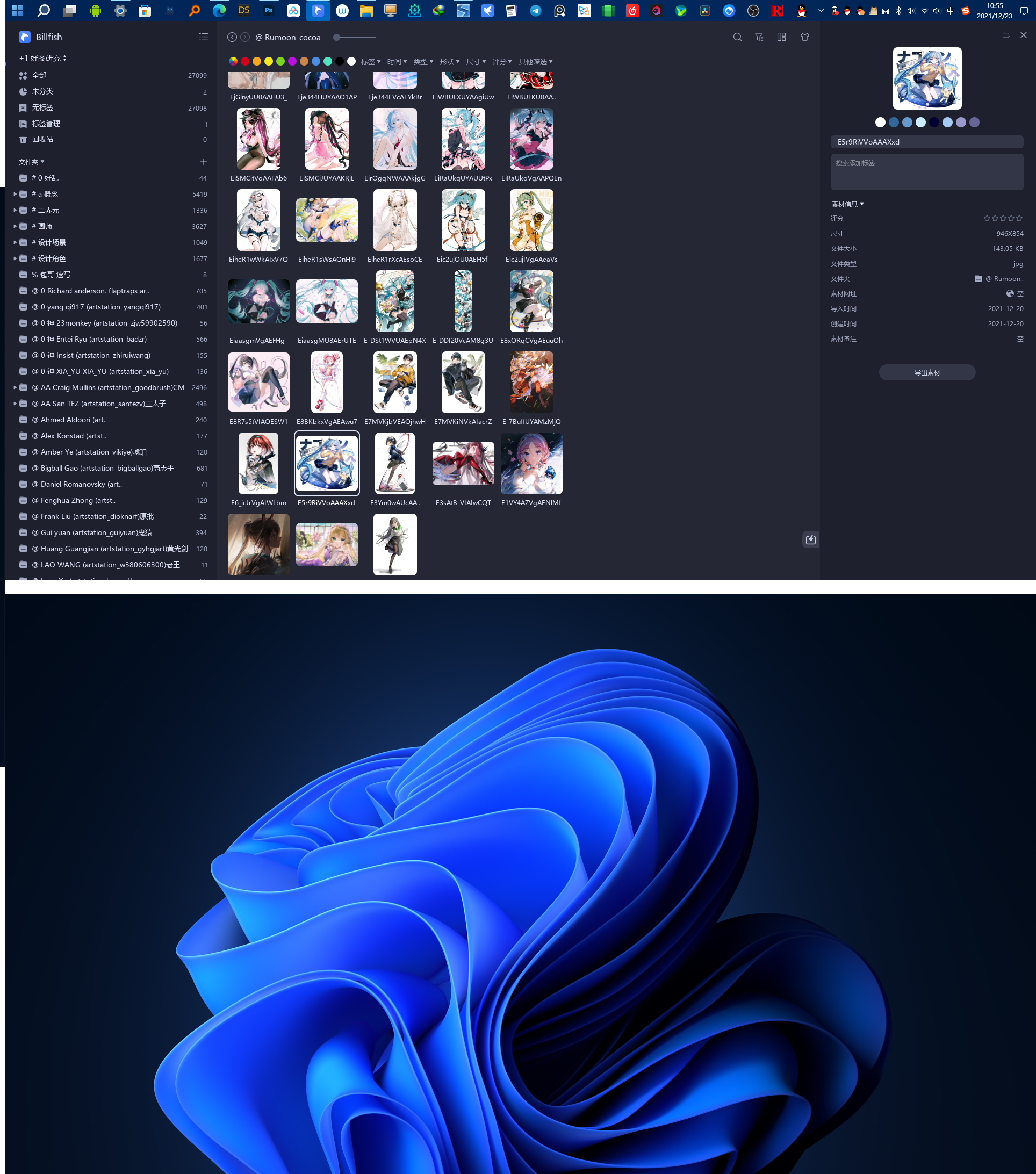Select the multicolor wheel filter
The height and width of the screenshot is (1174, 1036).
click(x=233, y=61)
